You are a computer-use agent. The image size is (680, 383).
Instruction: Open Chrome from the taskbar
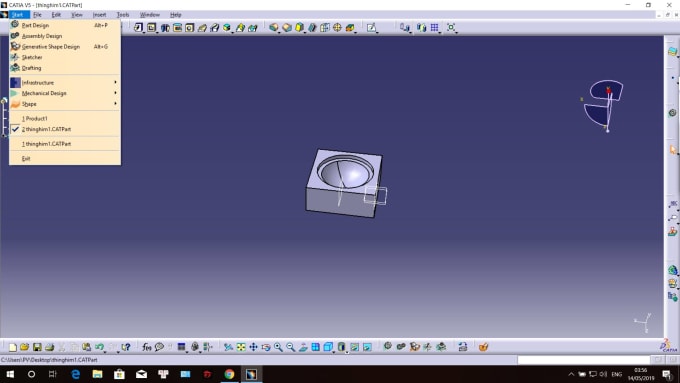point(229,374)
